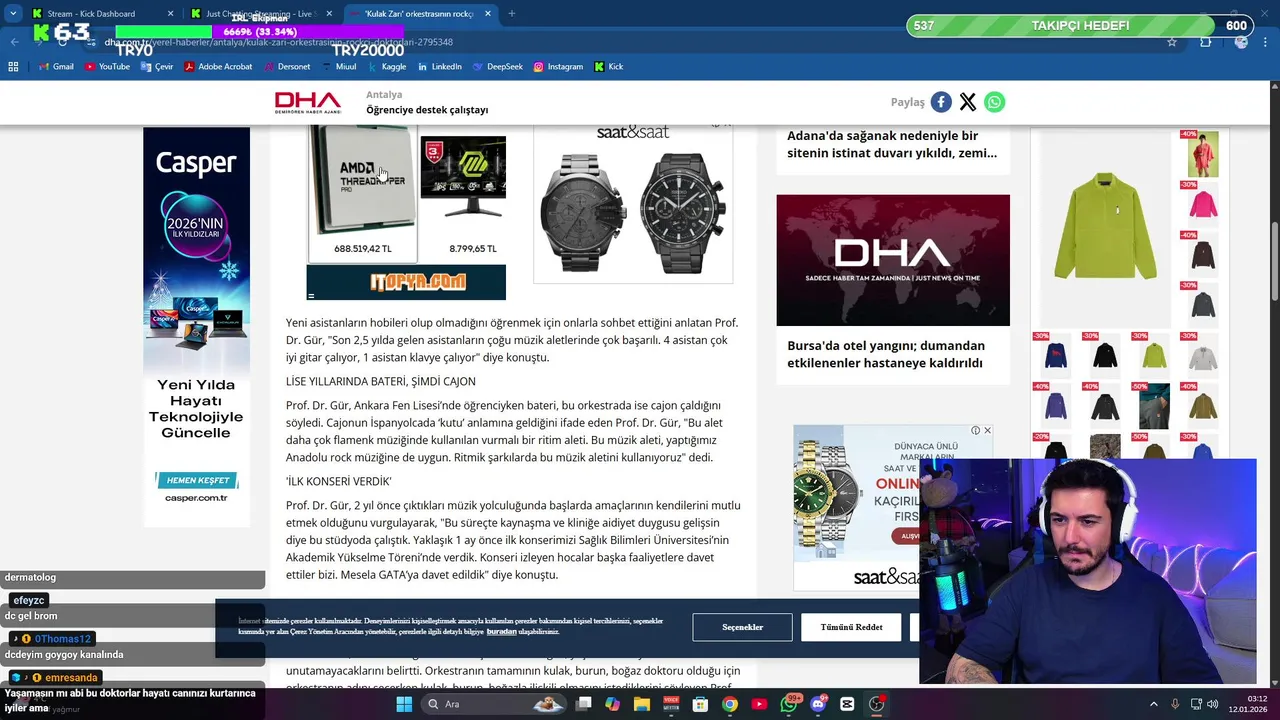Click the system tray microphone icon
The width and height of the screenshot is (1280, 720).
(x=1175, y=704)
